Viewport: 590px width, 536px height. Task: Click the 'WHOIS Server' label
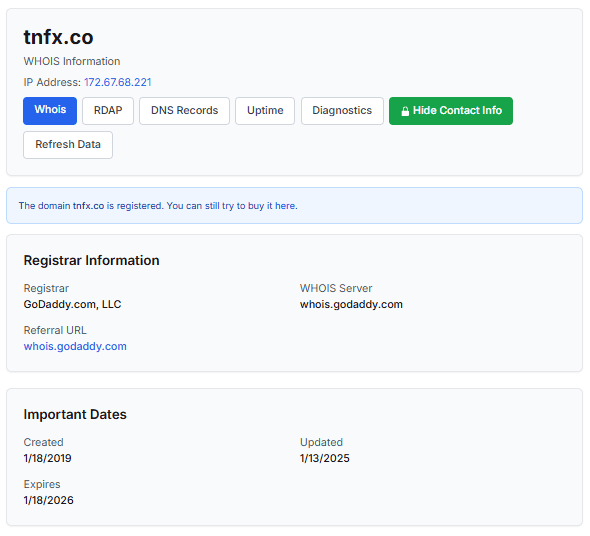point(336,288)
